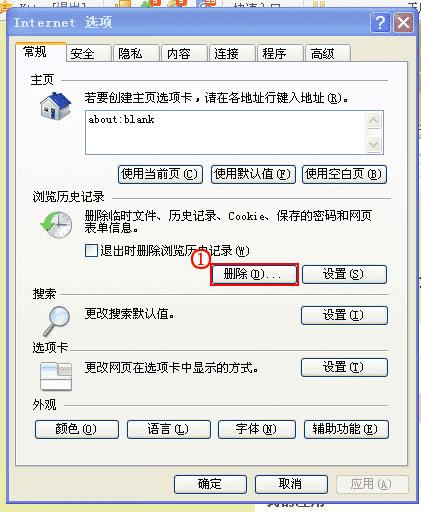Click 使用空白页 button
421x512 pixels.
[344, 174]
